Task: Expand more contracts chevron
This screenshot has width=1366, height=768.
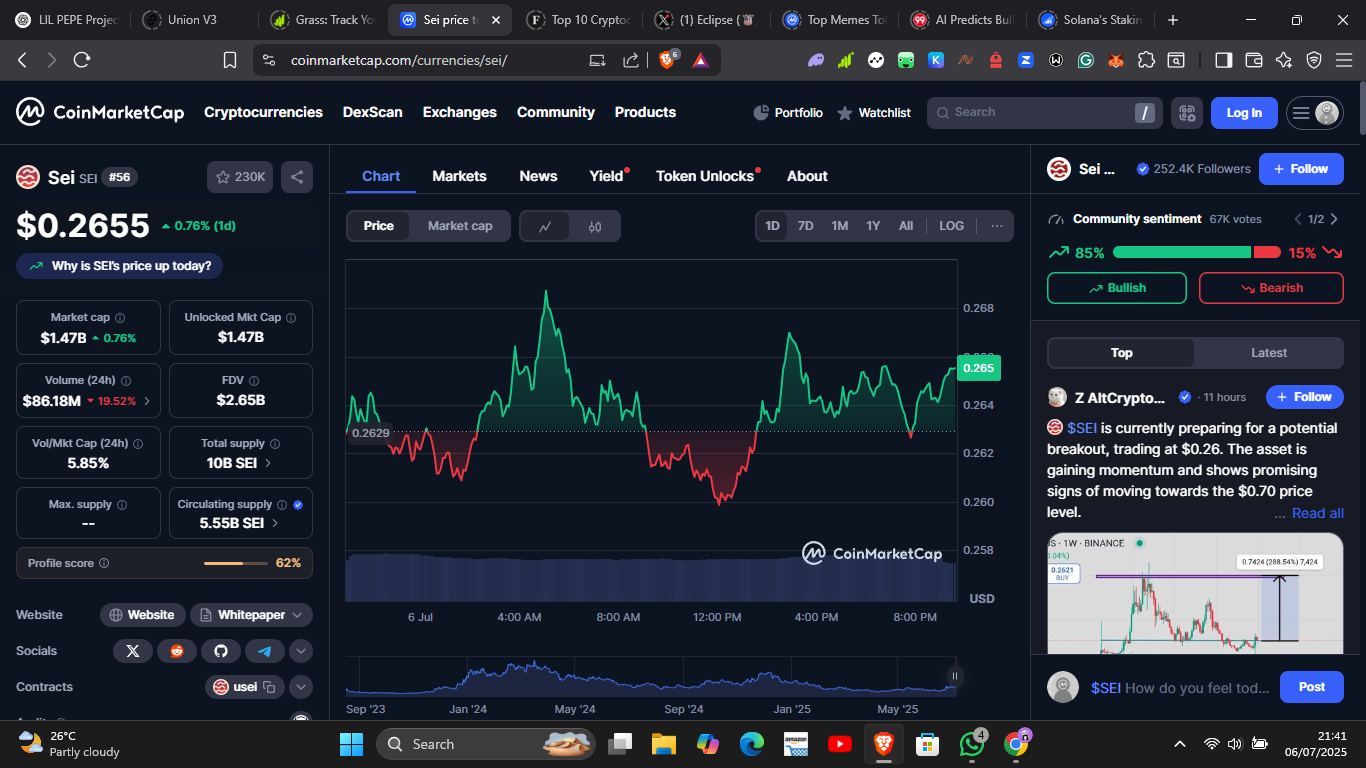Action: [301, 687]
